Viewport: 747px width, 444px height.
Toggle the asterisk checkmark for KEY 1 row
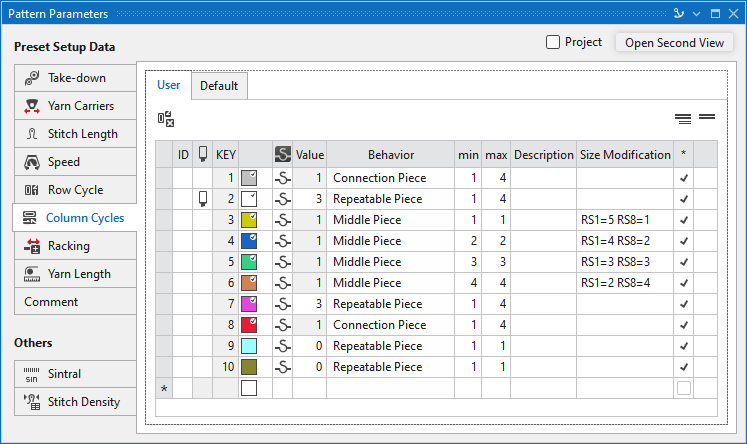[x=684, y=178]
